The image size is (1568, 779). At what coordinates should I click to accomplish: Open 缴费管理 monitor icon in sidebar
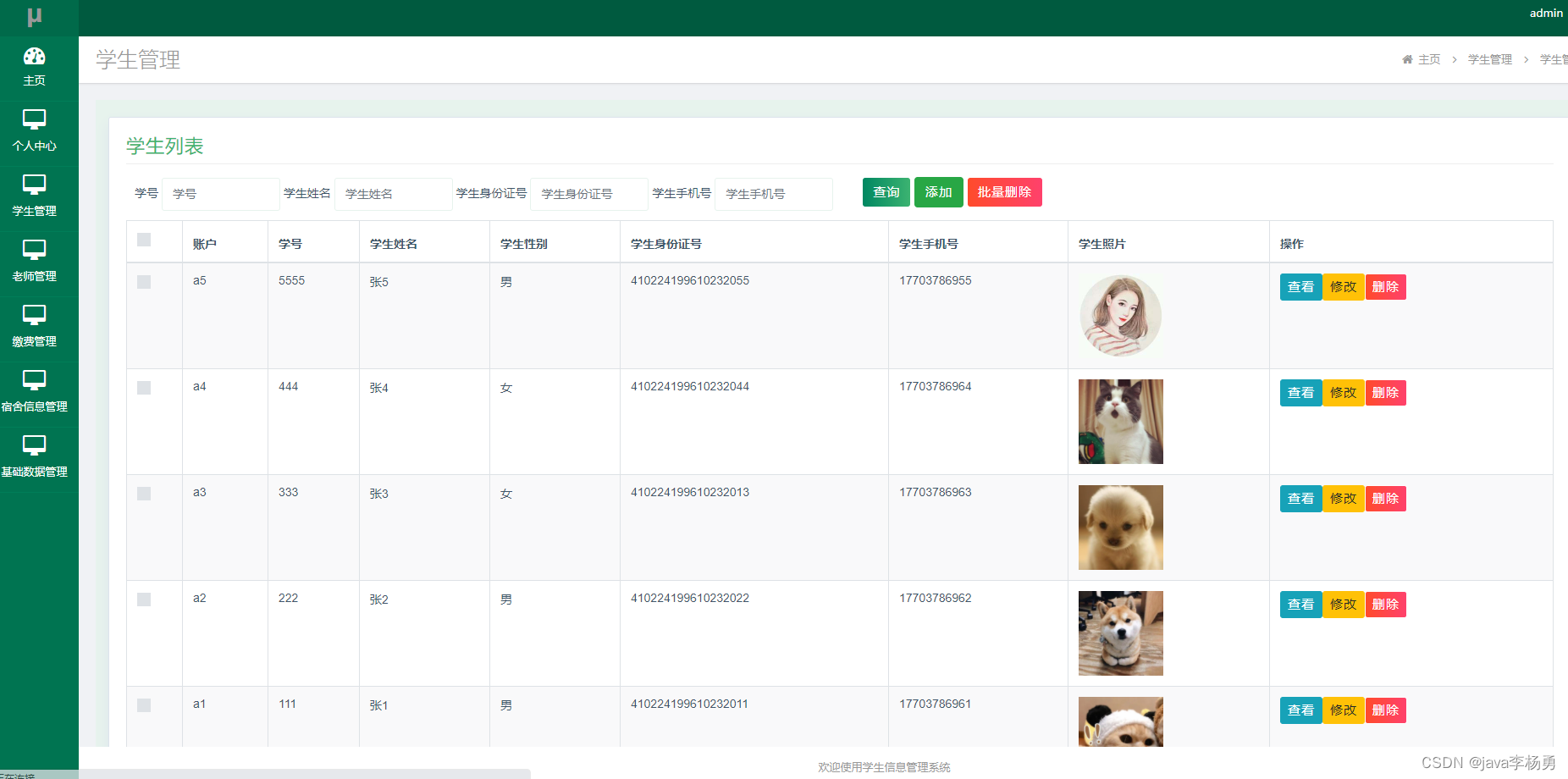point(34,315)
